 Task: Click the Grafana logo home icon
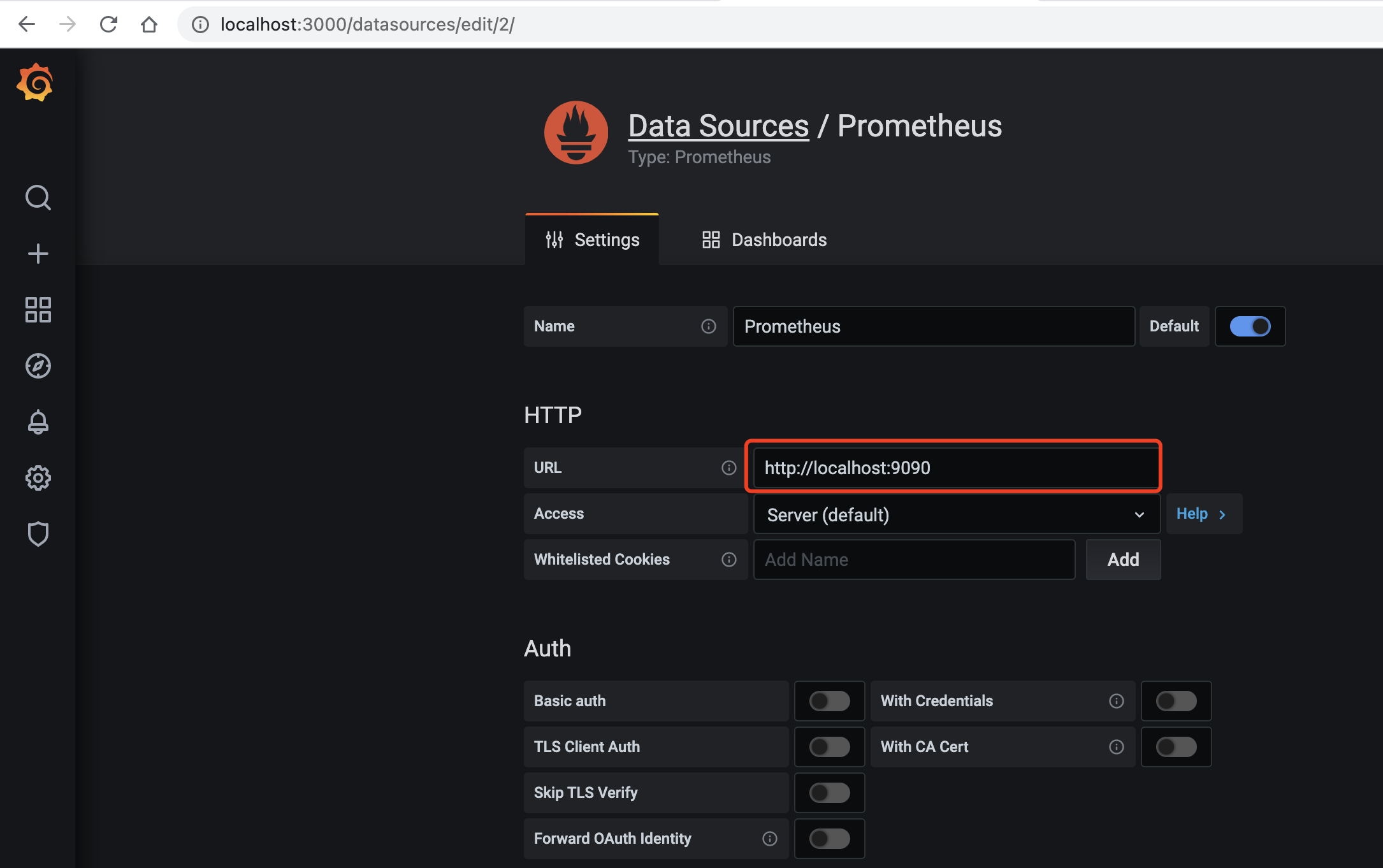35,83
